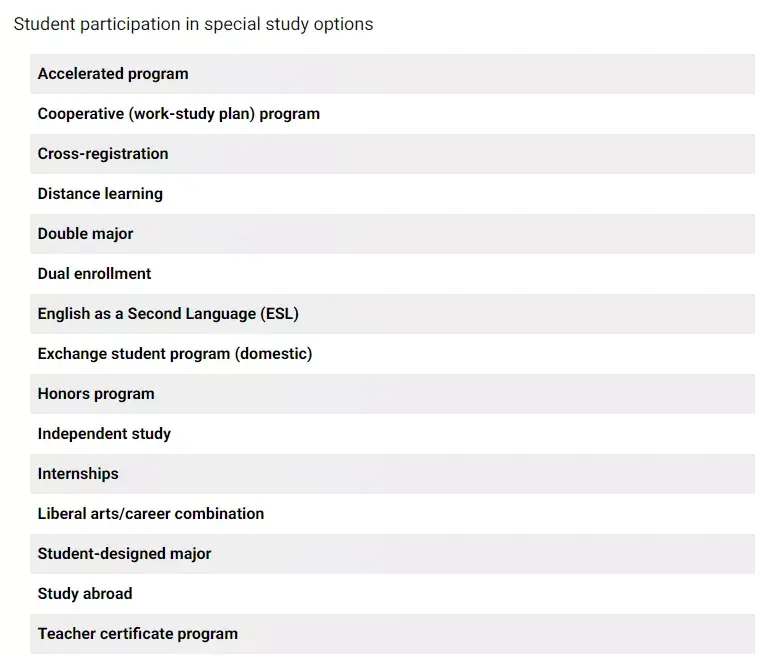Viewport: 769px width, 662px height.
Task: Click the Study abroad entry
Action: [x=391, y=594]
